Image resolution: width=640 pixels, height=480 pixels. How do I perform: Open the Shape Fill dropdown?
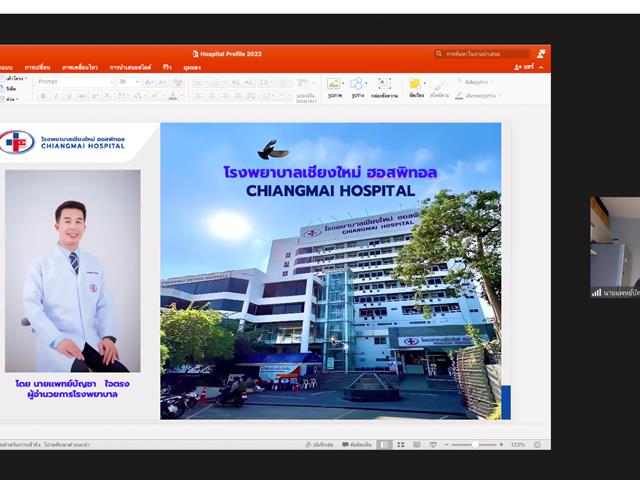[x=475, y=82]
